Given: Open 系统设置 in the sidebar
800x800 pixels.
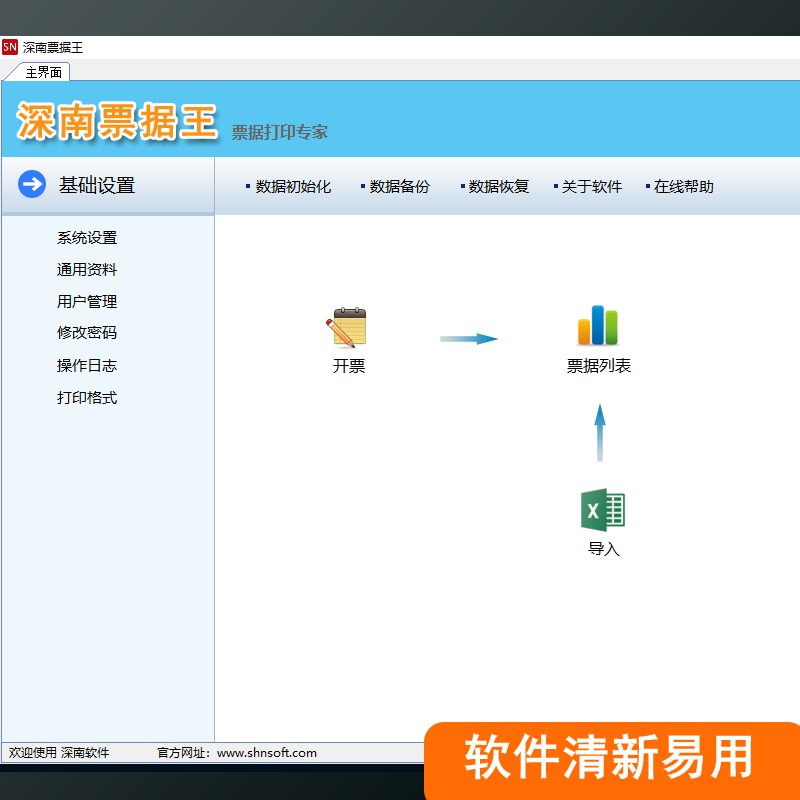Looking at the screenshot, I should (x=87, y=238).
